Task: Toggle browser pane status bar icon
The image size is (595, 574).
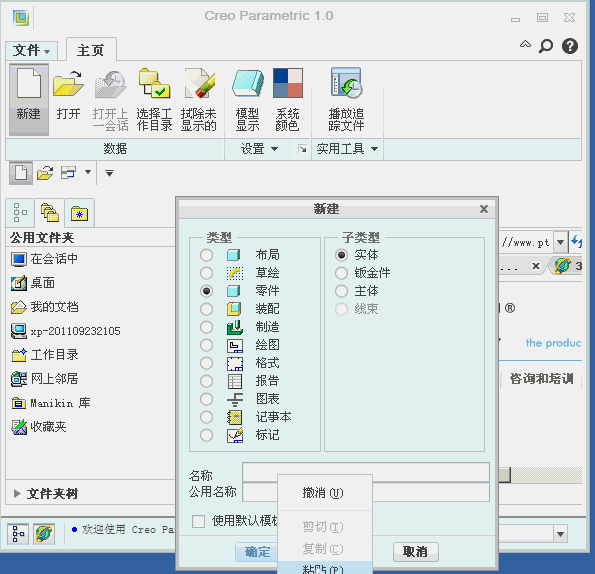Action: pos(44,534)
